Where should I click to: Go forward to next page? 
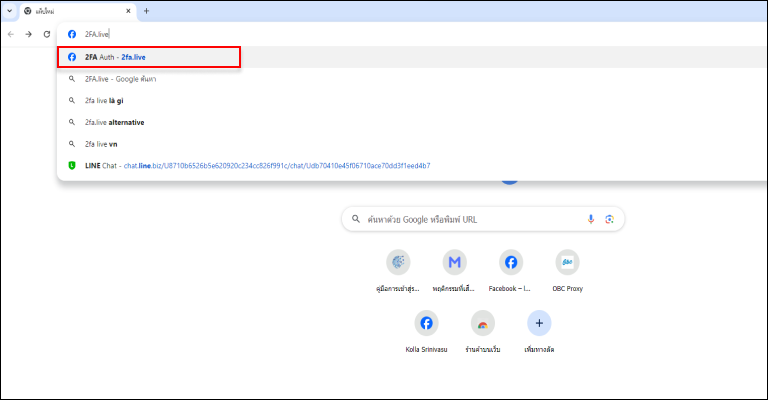click(28, 34)
